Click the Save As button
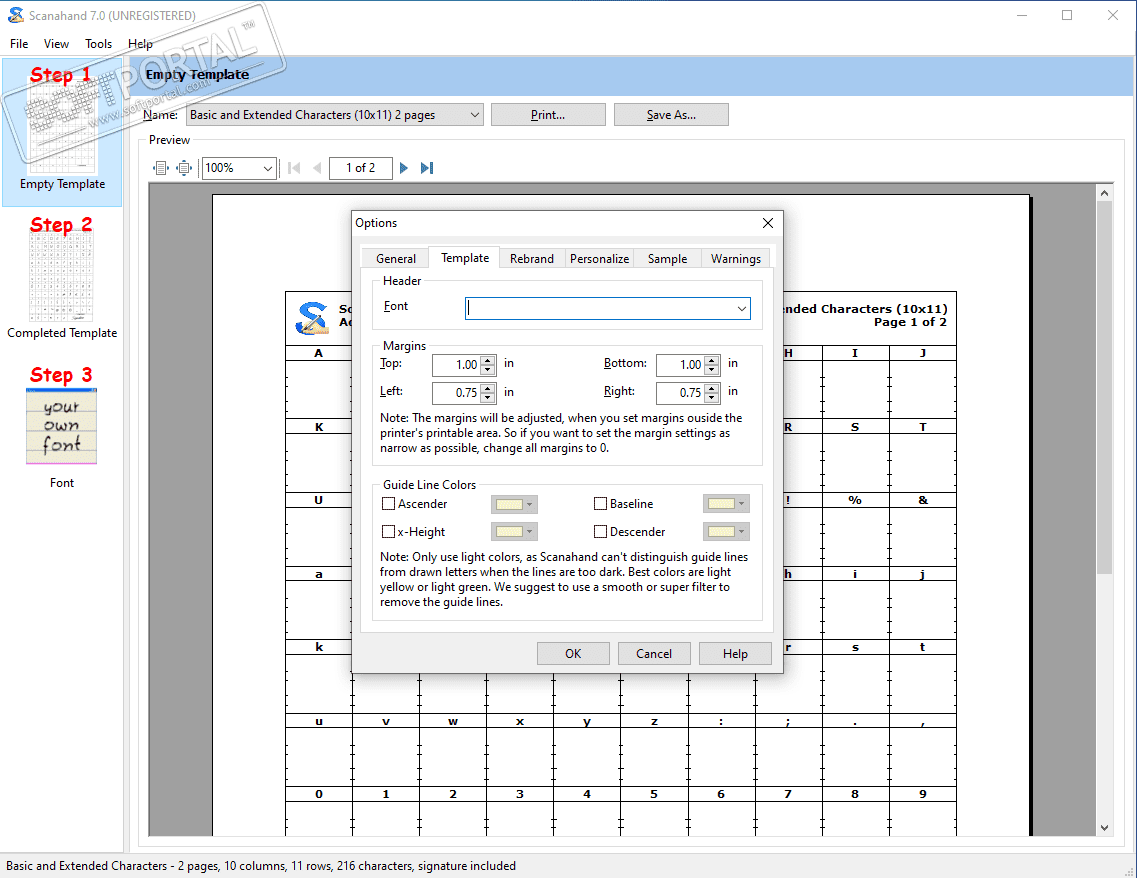This screenshot has height=878, width=1137. click(x=671, y=115)
